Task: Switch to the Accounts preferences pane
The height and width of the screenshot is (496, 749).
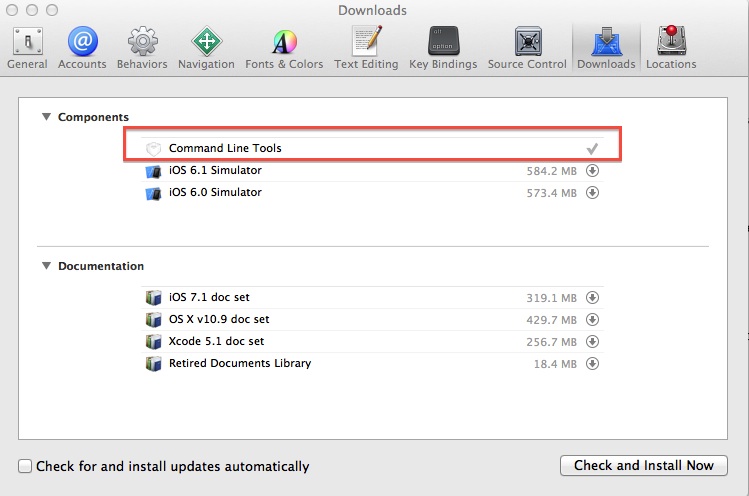Action: [x=82, y=47]
